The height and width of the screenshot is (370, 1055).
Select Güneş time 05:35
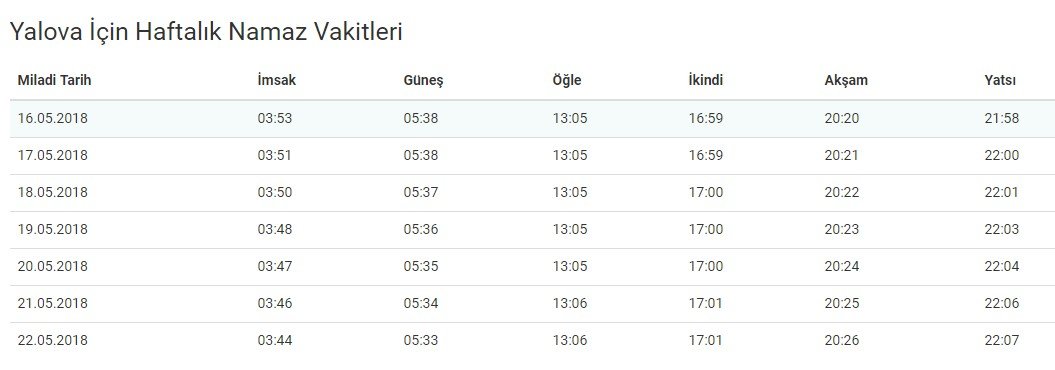pyautogui.click(x=421, y=266)
